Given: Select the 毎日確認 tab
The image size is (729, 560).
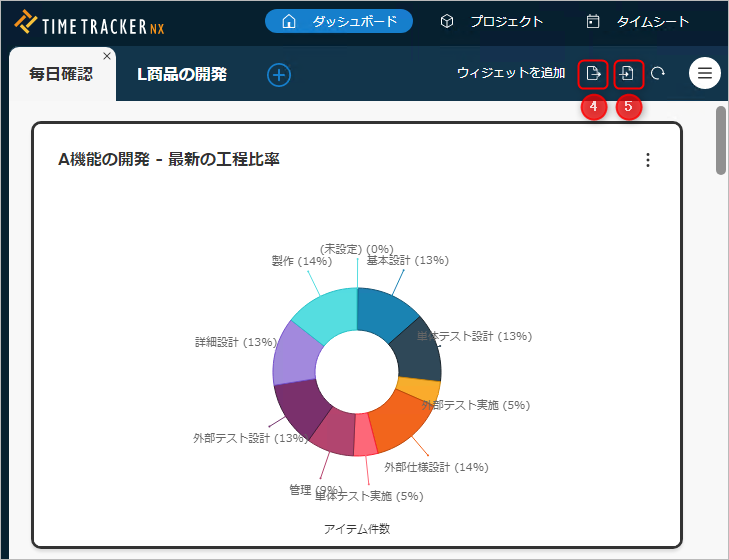Looking at the screenshot, I should coord(60,75).
